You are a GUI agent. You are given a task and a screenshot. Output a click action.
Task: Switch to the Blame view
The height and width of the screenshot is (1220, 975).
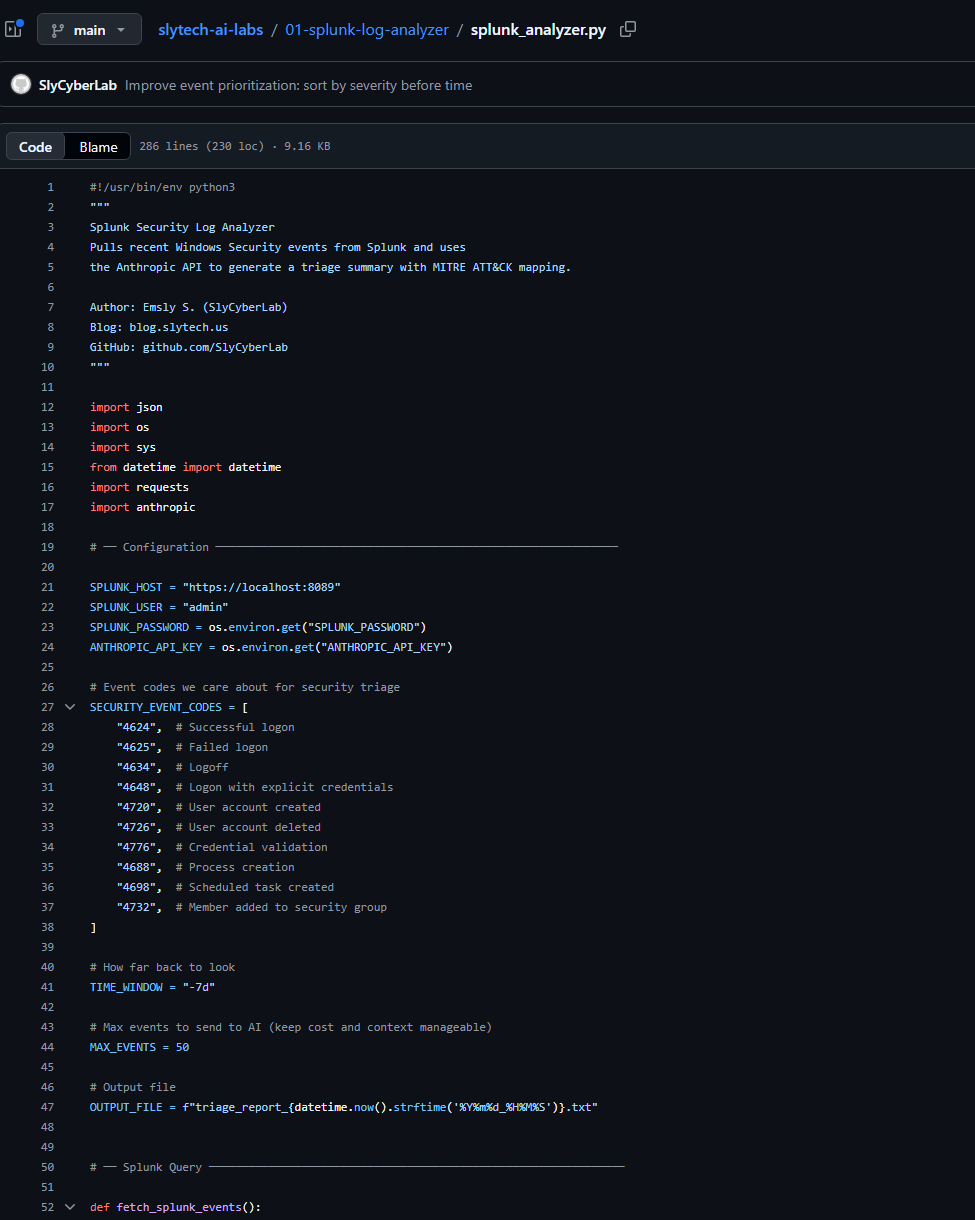98,147
